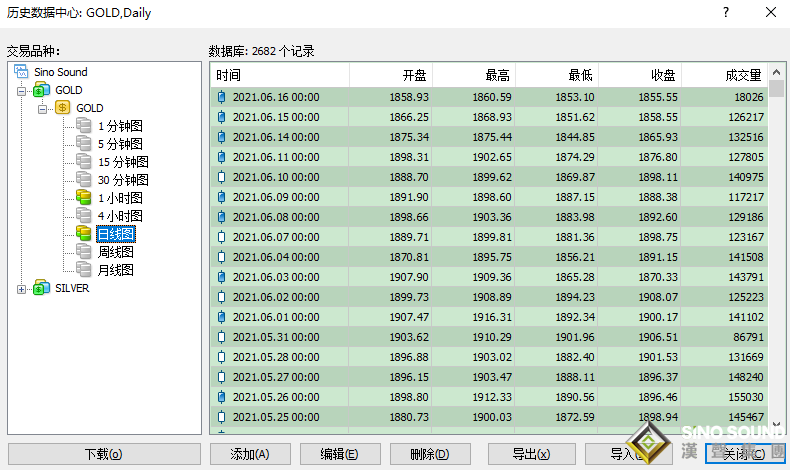Image resolution: width=790 pixels, height=470 pixels.
Task: Click the table vertical scrollbar thumb
Action: point(776,89)
